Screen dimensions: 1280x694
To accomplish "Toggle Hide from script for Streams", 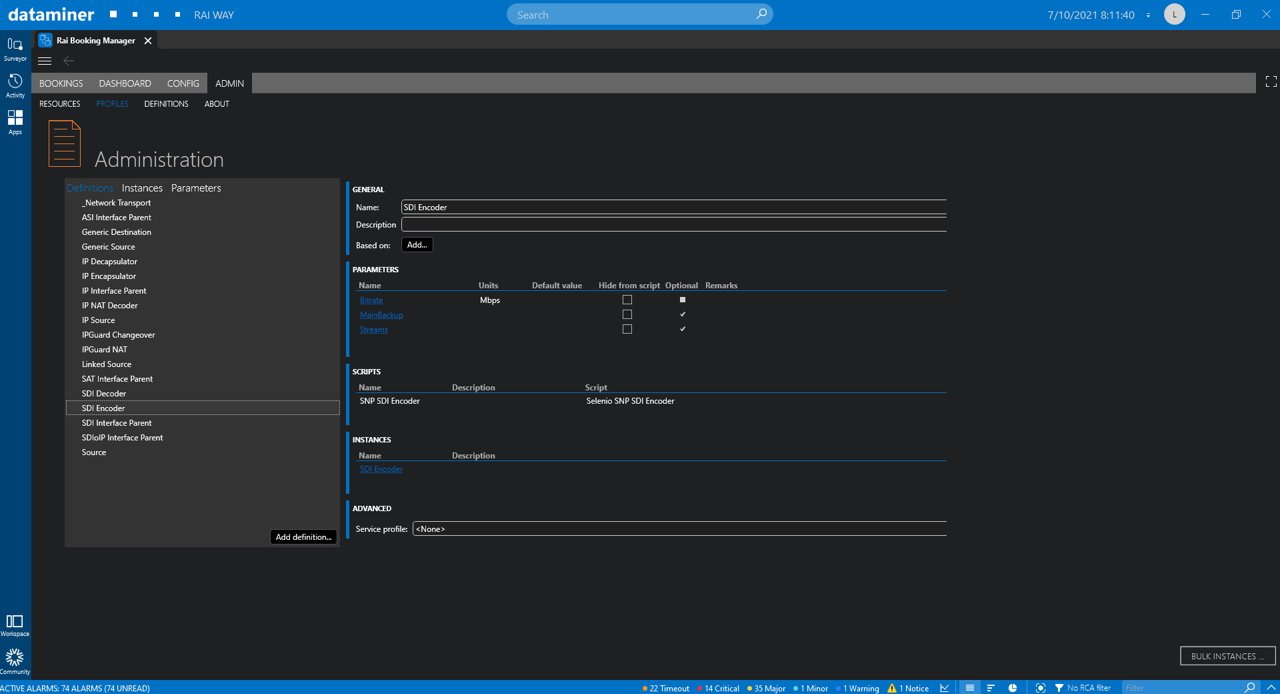I will click(x=627, y=329).
